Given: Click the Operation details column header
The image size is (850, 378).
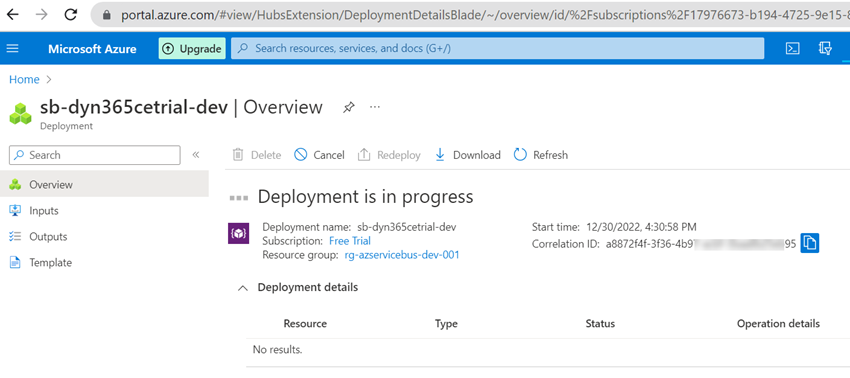Looking at the screenshot, I should pos(778,324).
